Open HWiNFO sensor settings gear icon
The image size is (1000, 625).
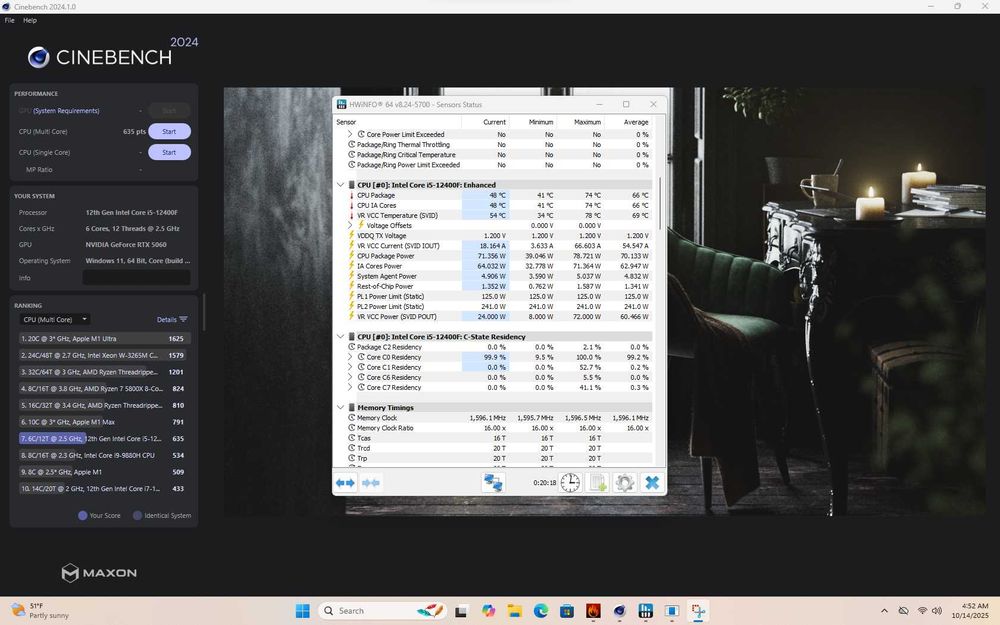(x=625, y=483)
